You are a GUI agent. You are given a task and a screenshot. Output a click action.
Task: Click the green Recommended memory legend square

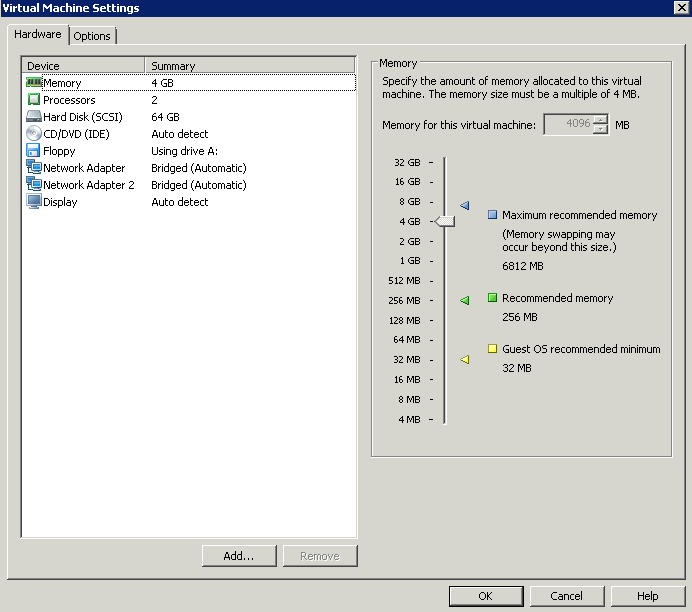[x=493, y=298]
